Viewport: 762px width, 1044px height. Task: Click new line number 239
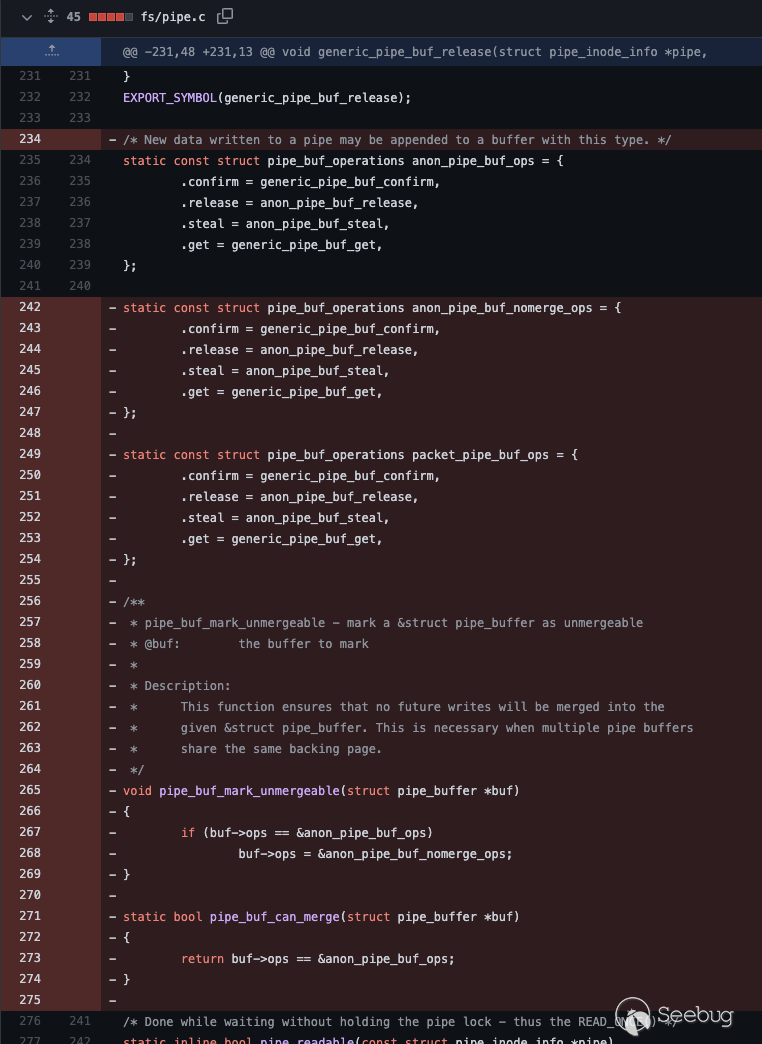[x=80, y=265]
